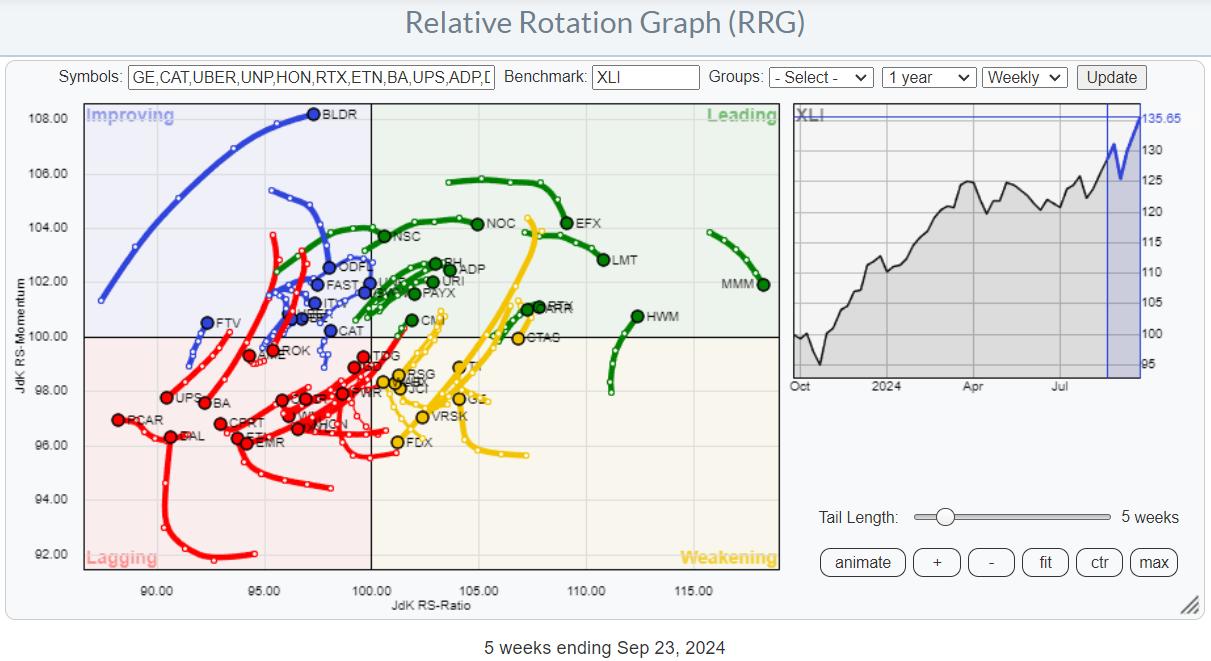Click the URI data point
The height and width of the screenshot is (661, 1211).
tap(433, 282)
